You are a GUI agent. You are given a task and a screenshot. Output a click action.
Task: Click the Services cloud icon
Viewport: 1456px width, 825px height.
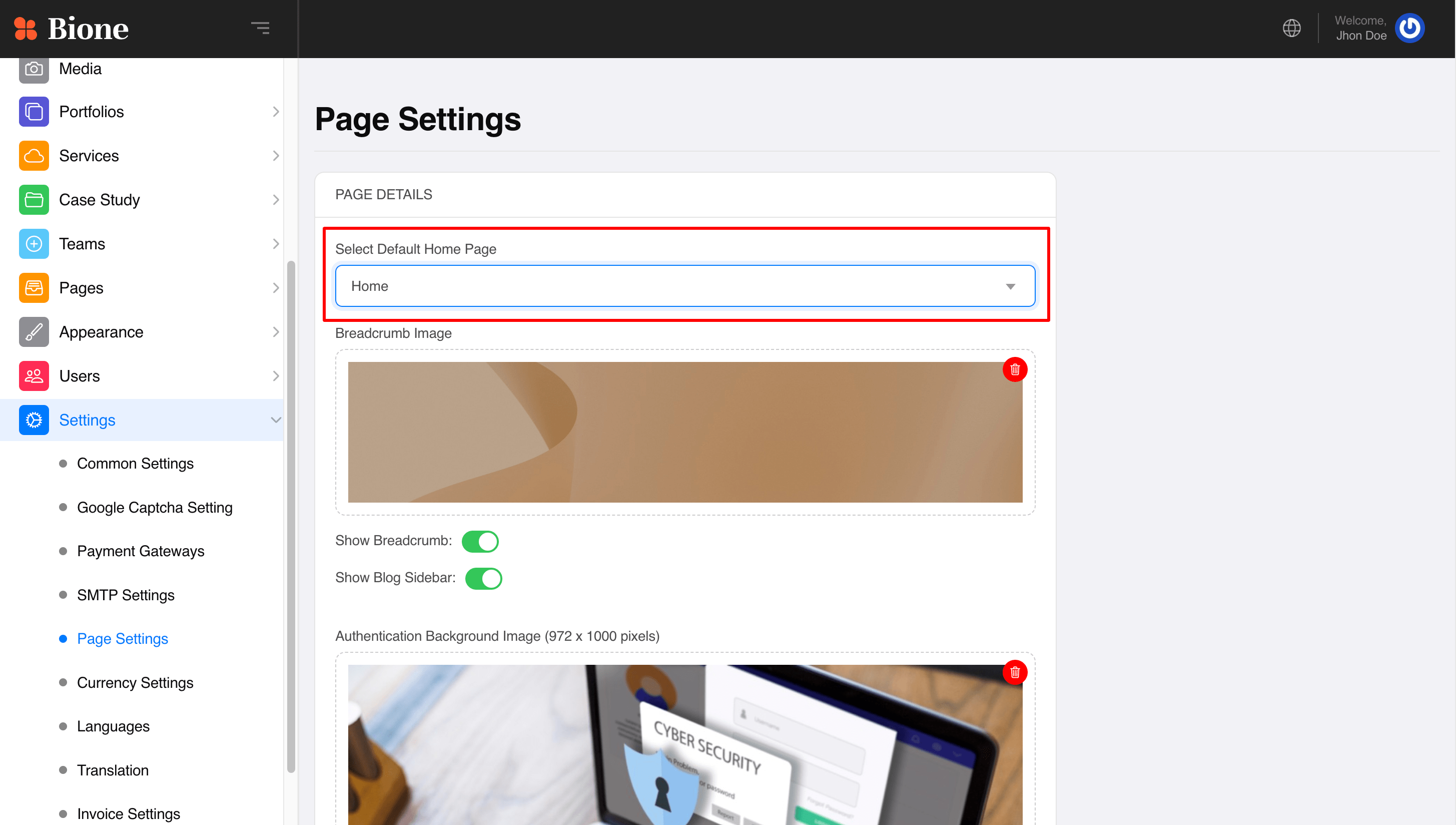tap(34, 156)
